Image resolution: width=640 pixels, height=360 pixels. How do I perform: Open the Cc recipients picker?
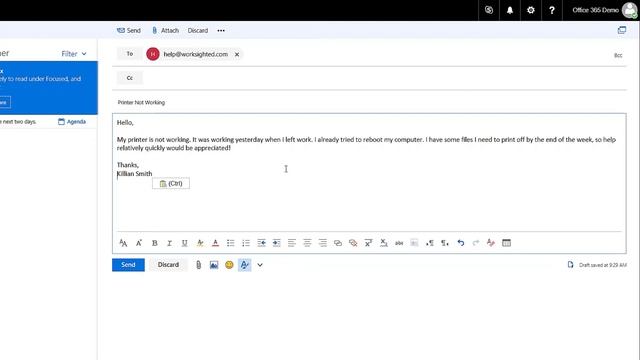click(130, 78)
